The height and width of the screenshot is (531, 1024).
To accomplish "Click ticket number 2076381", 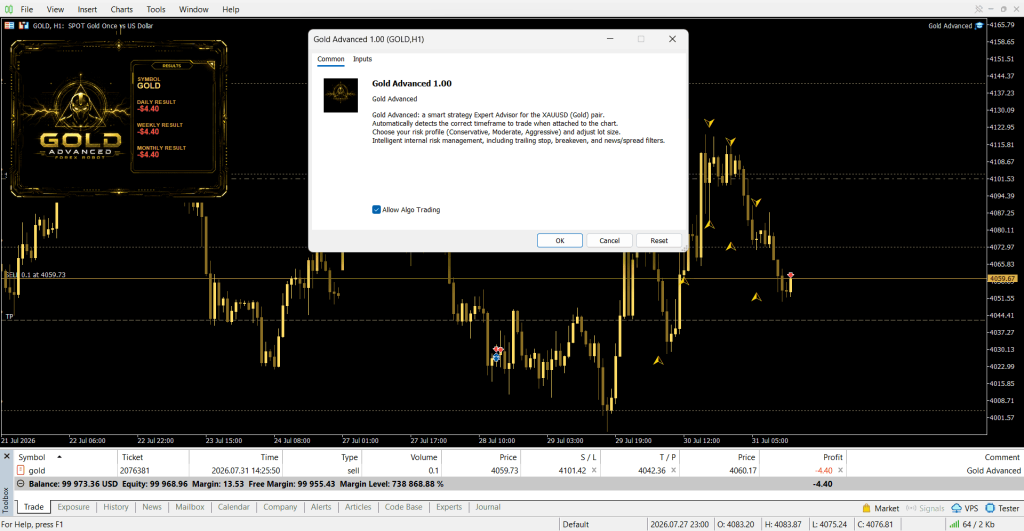I will click(x=135, y=470).
